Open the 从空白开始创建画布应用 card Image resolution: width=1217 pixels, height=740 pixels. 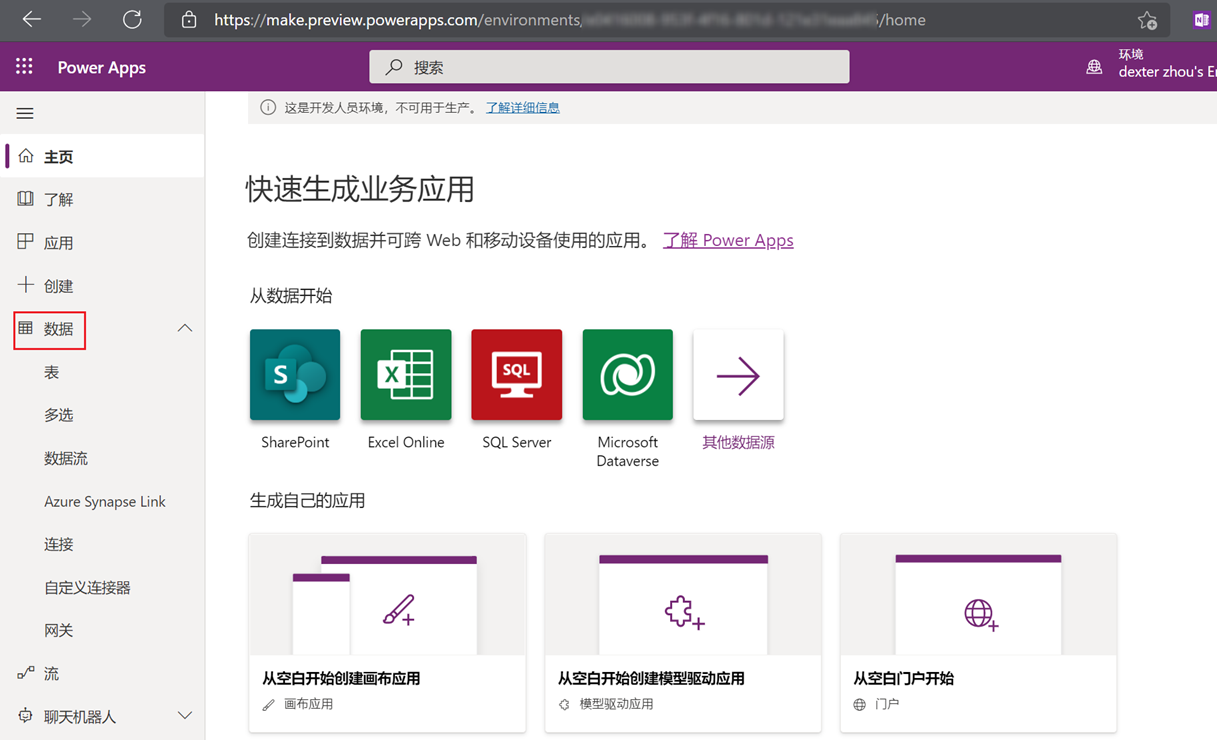click(387, 633)
